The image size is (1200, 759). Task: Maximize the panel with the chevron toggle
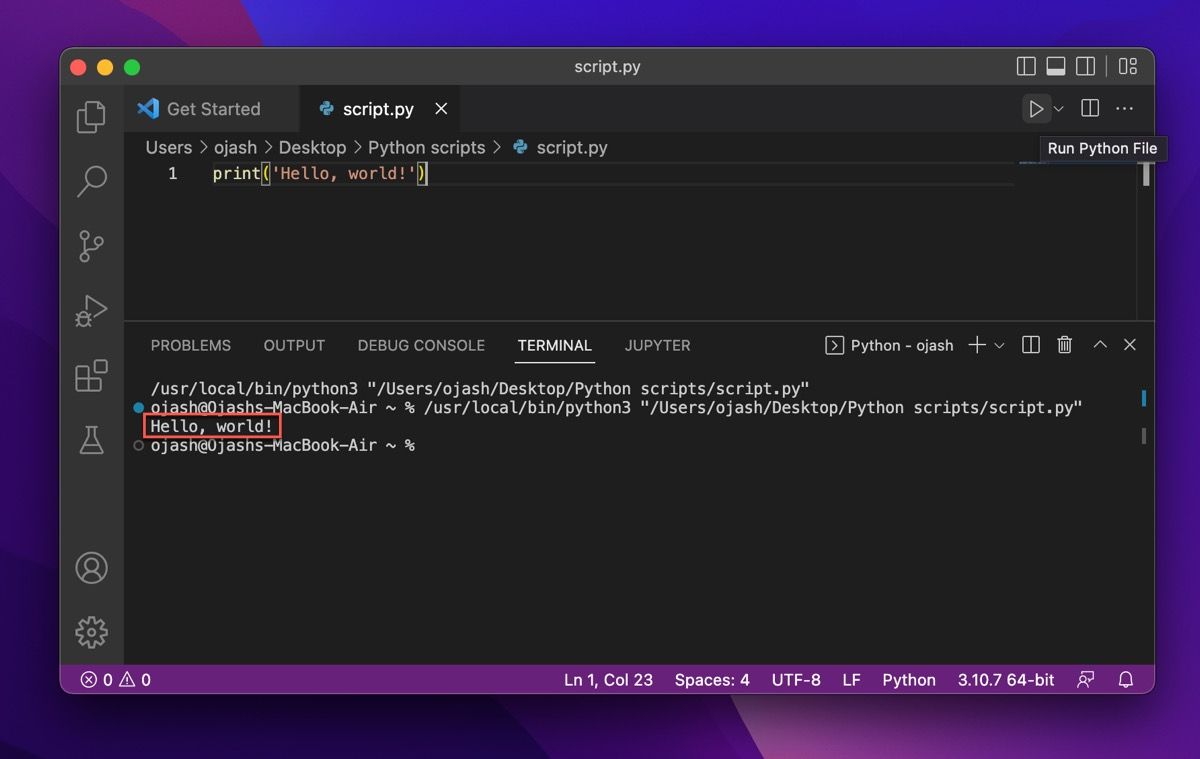(x=1099, y=345)
